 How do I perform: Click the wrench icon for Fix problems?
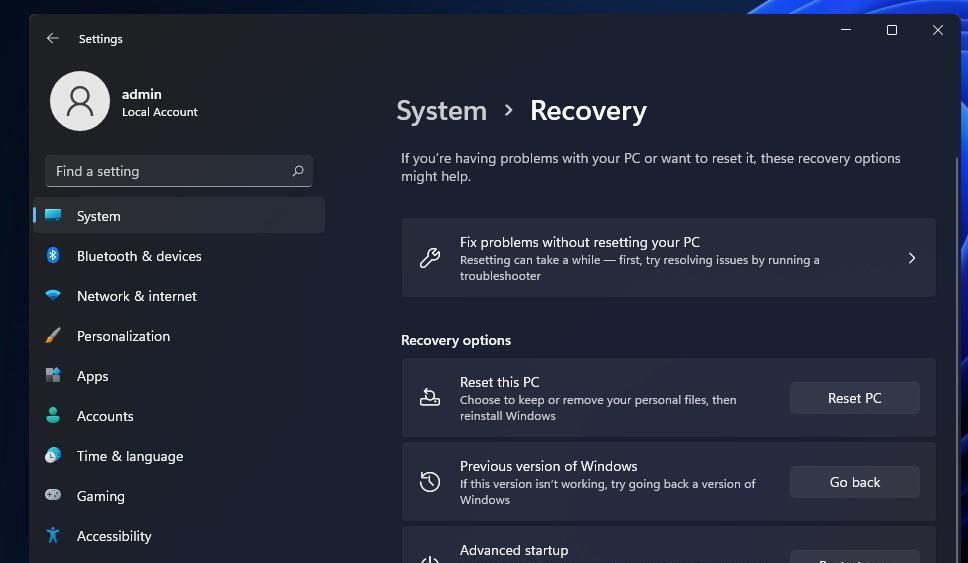pyautogui.click(x=430, y=258)
